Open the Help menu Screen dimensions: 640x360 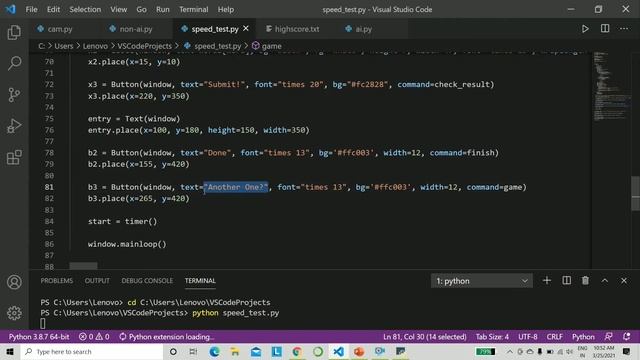pos(226,9)
